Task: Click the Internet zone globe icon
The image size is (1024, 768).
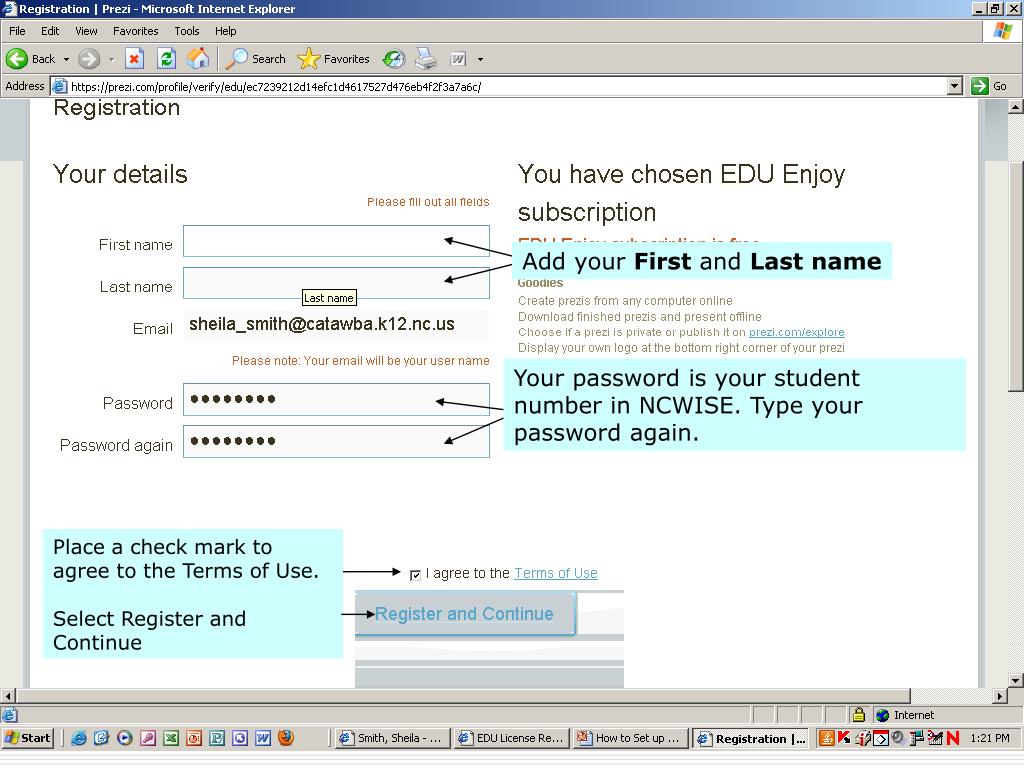Action: [x=882, y=715]
